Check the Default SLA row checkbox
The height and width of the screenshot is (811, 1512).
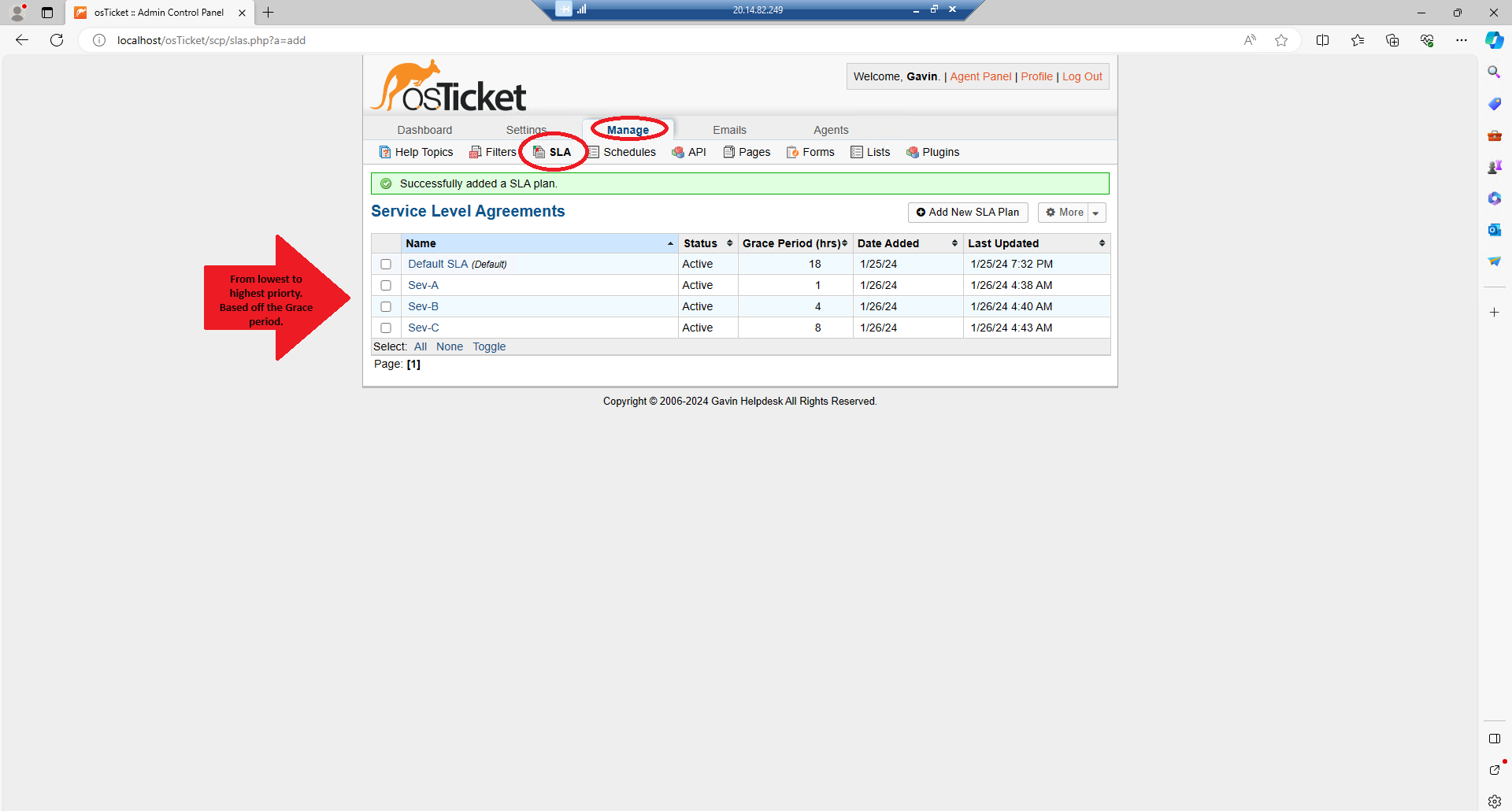tap(386, 264)
